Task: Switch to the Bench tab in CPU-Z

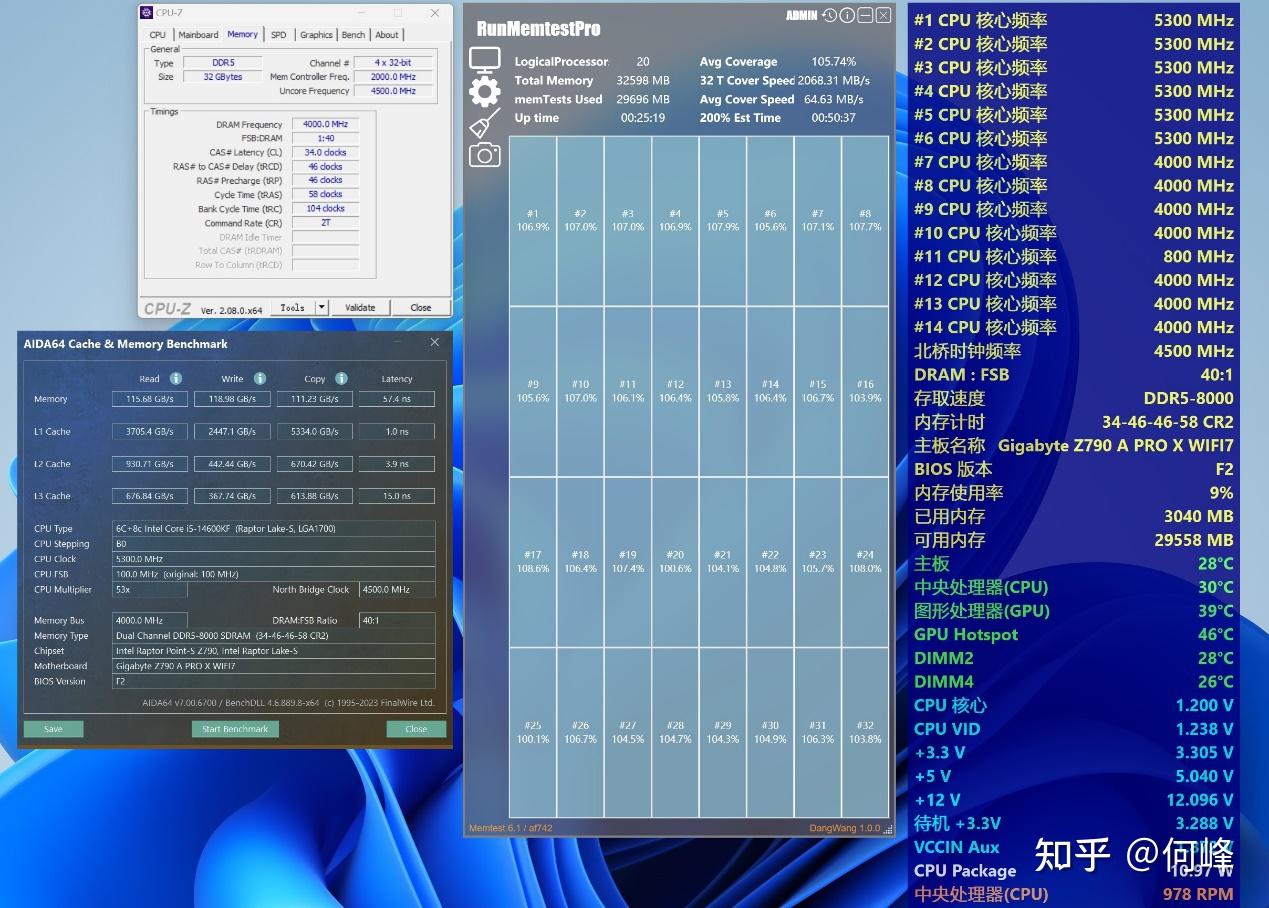Action: coord(353,35)
